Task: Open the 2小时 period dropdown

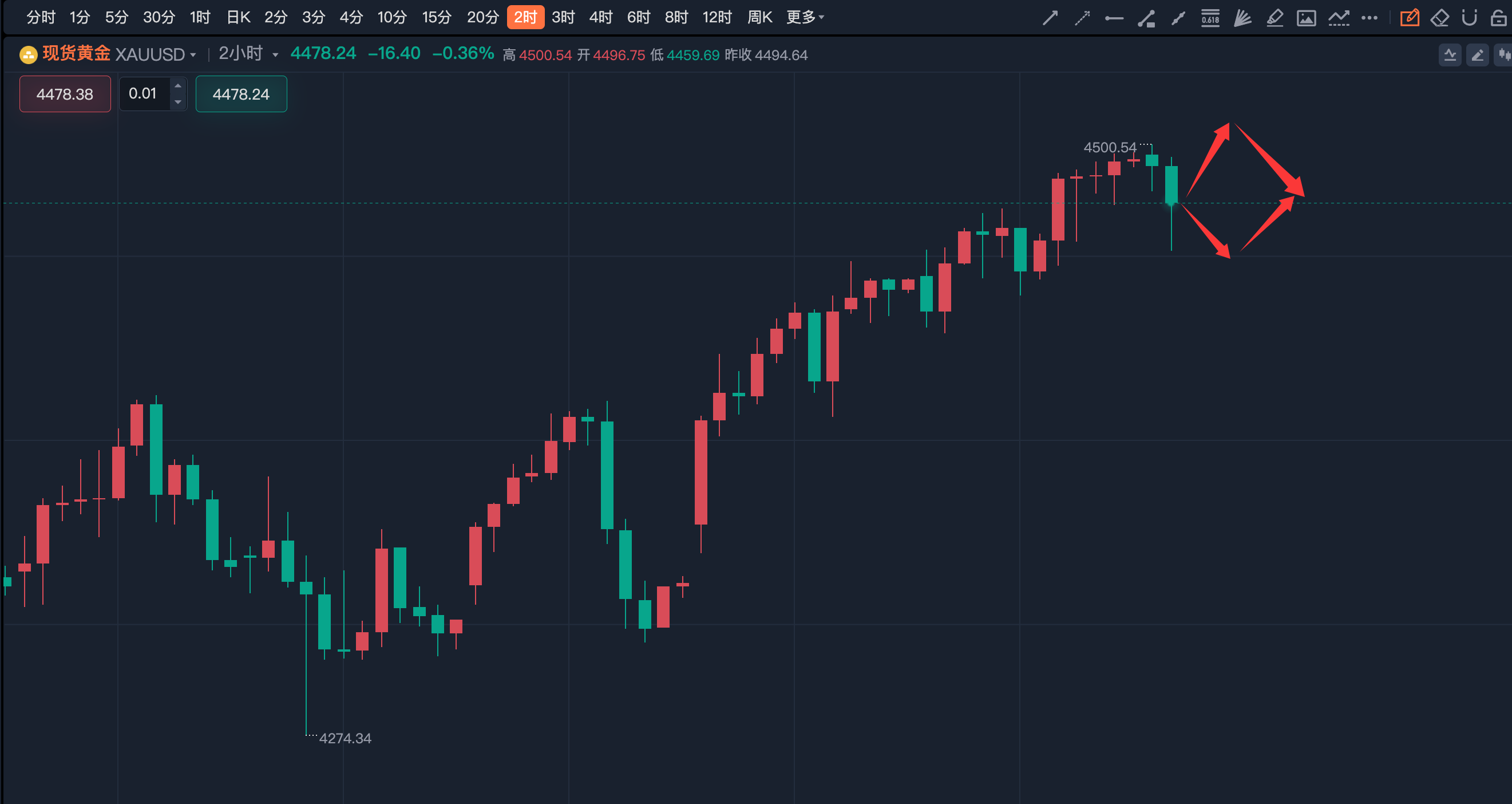Action: point(248,54)
